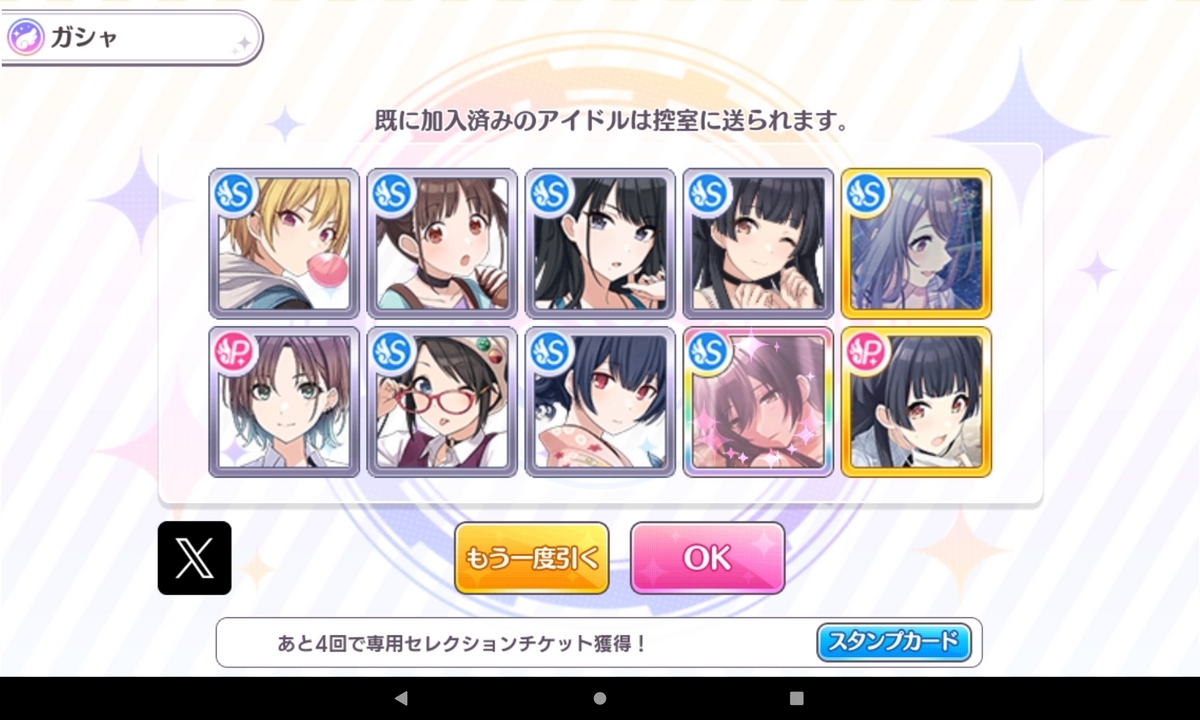Tap the Android recent apps square
Viewport: 1200px width, 720px height.
(x=797, y=698)
